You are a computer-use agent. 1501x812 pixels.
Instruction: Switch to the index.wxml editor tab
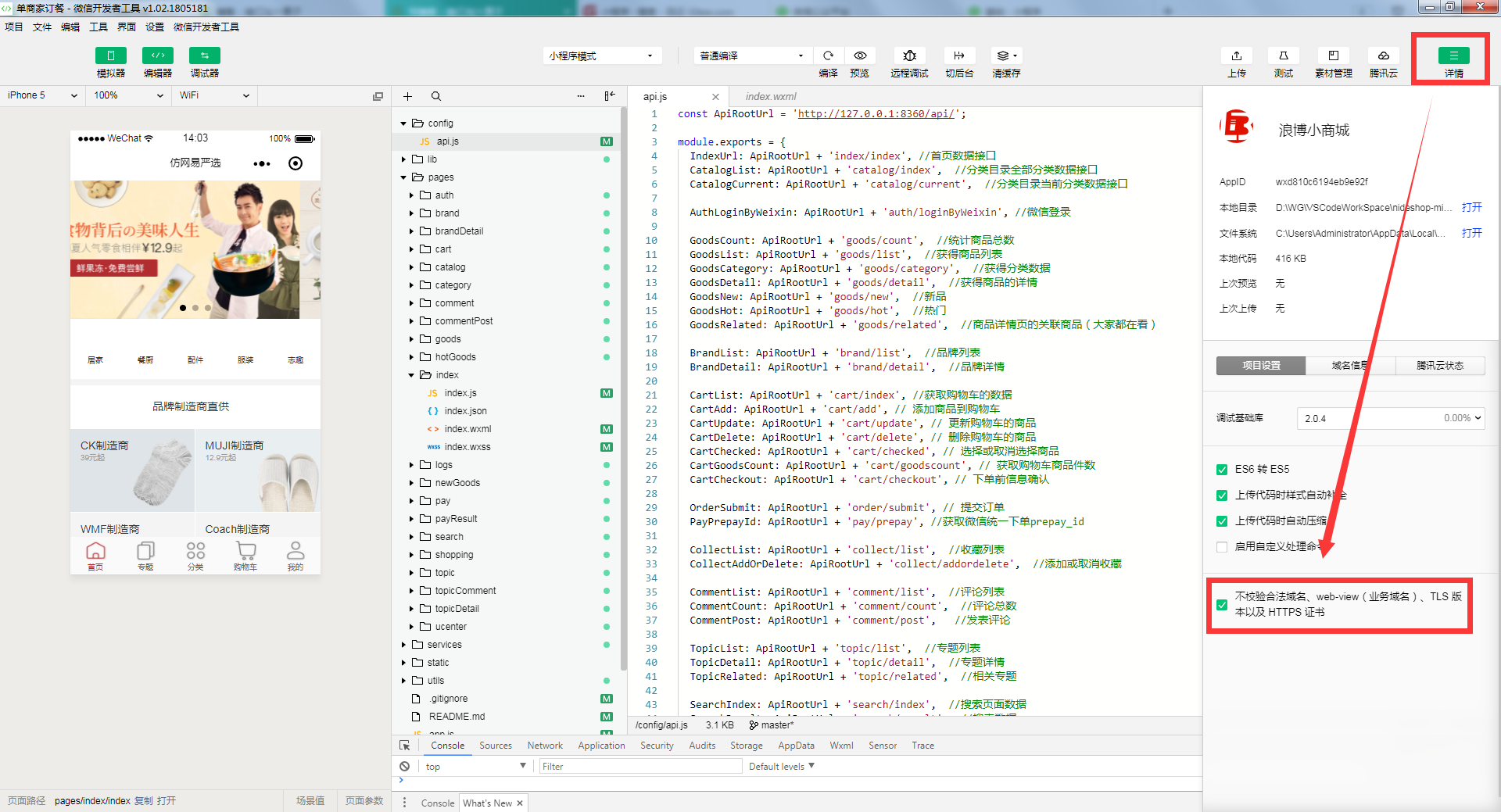point(770,96)
